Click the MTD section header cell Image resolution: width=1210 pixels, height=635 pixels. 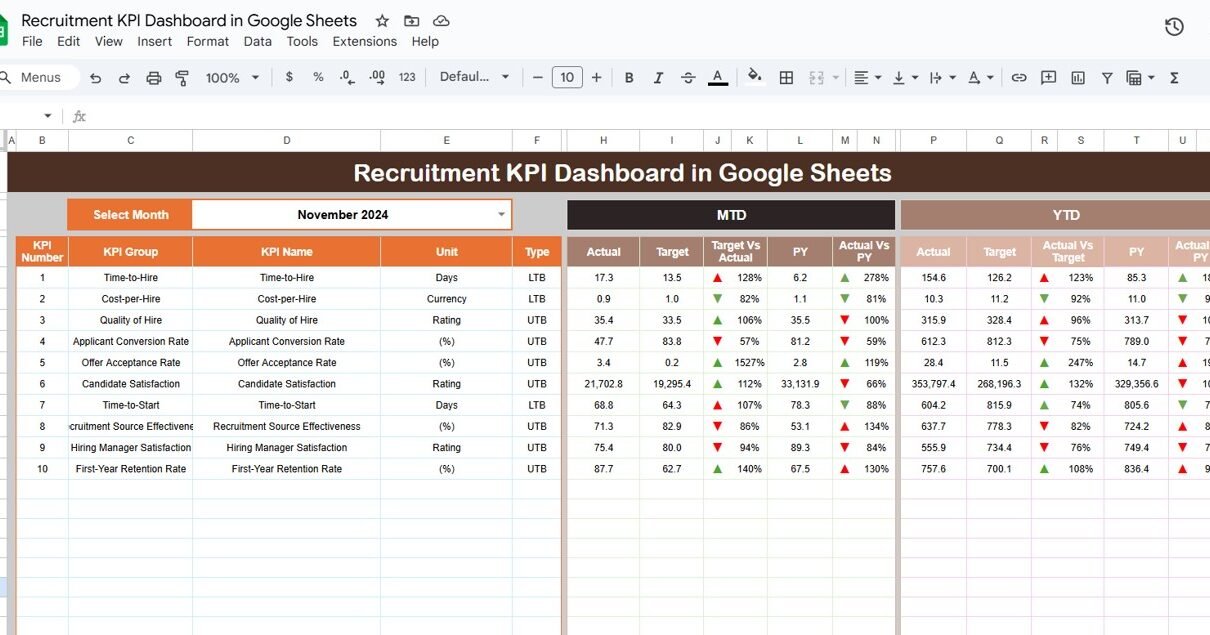(x=731, y=215)
